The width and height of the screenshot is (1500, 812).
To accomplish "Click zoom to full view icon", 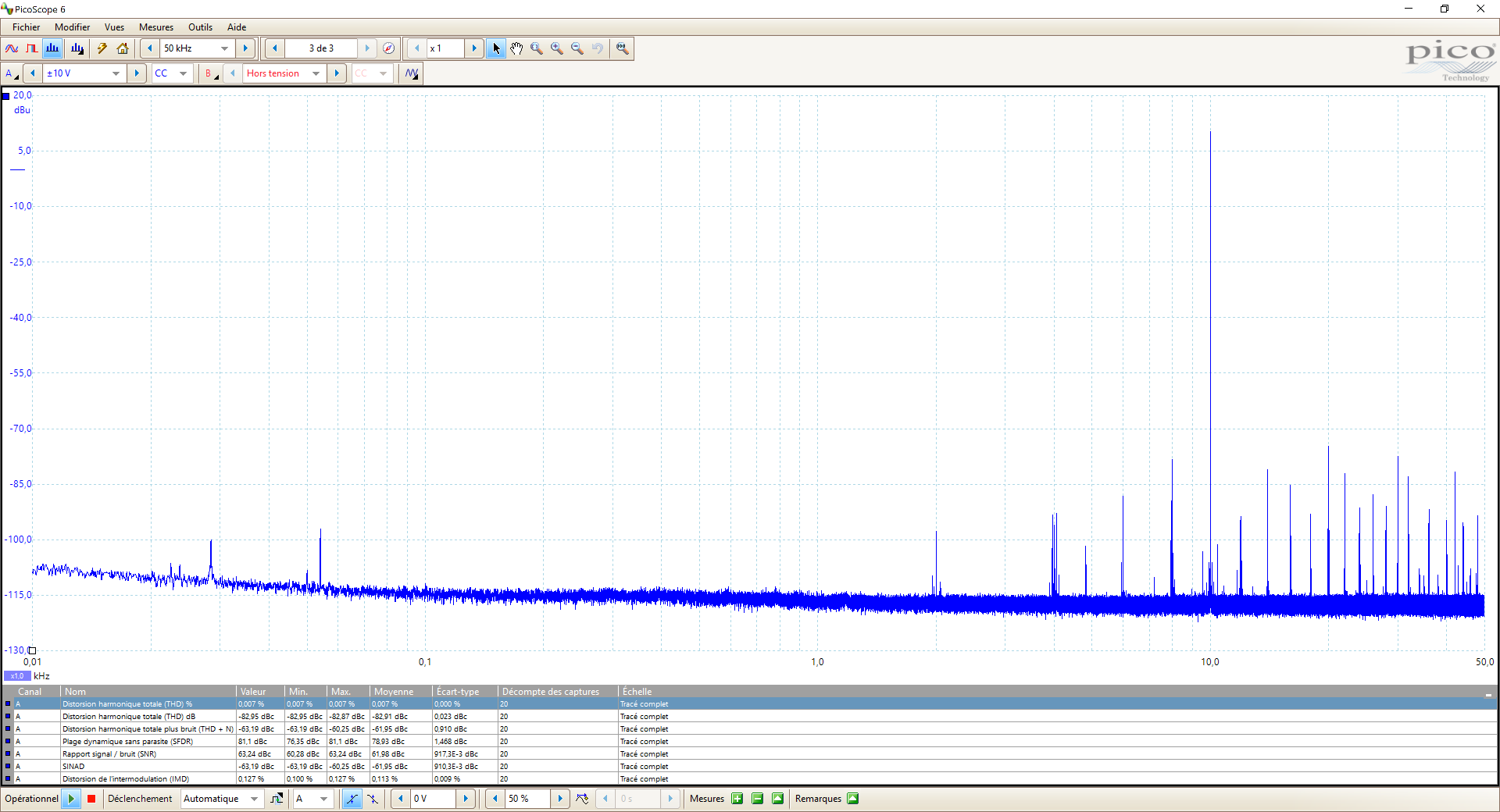I will click(x=622, y=48).
